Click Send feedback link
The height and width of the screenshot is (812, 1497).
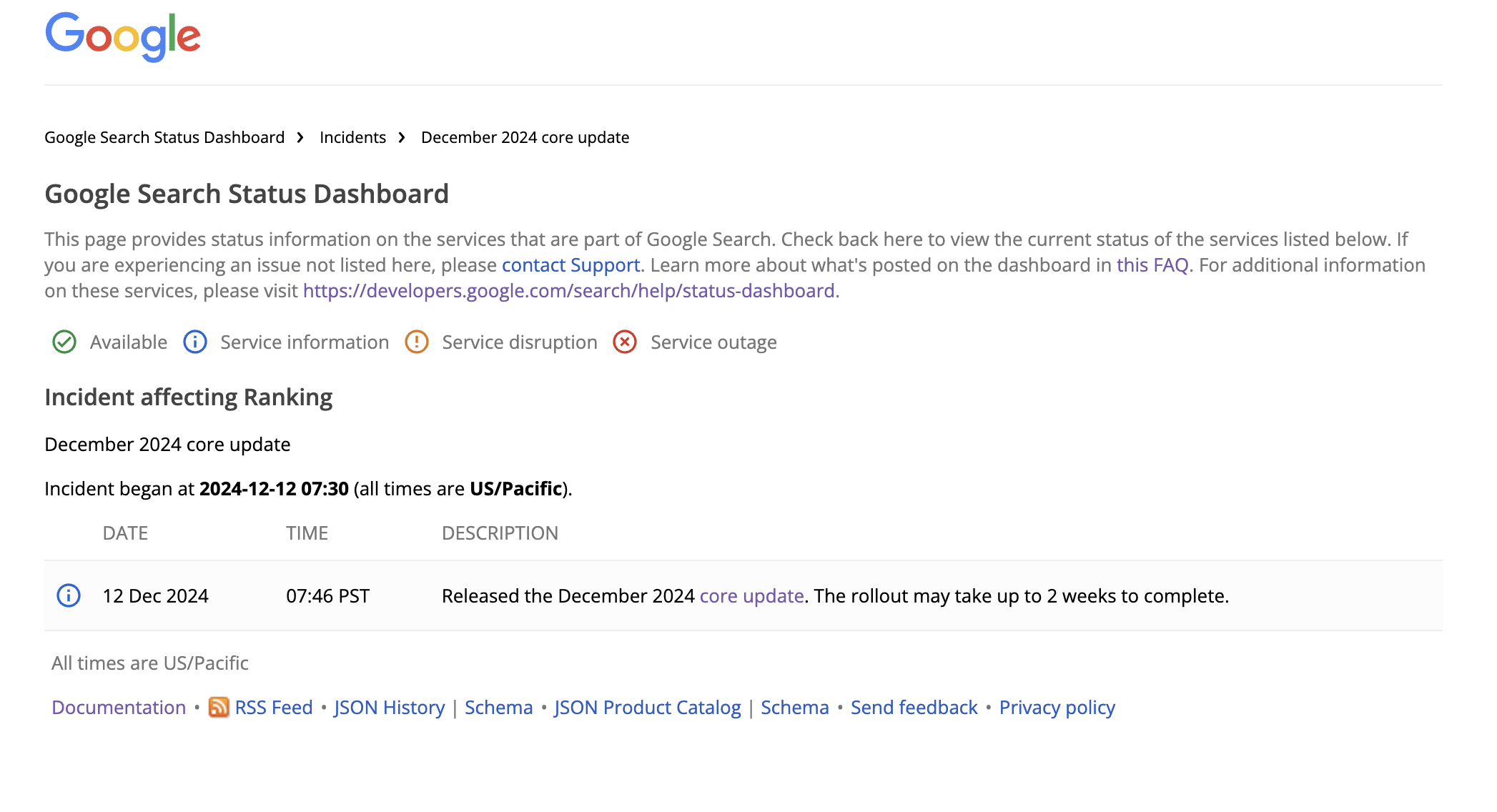[914, 708]
